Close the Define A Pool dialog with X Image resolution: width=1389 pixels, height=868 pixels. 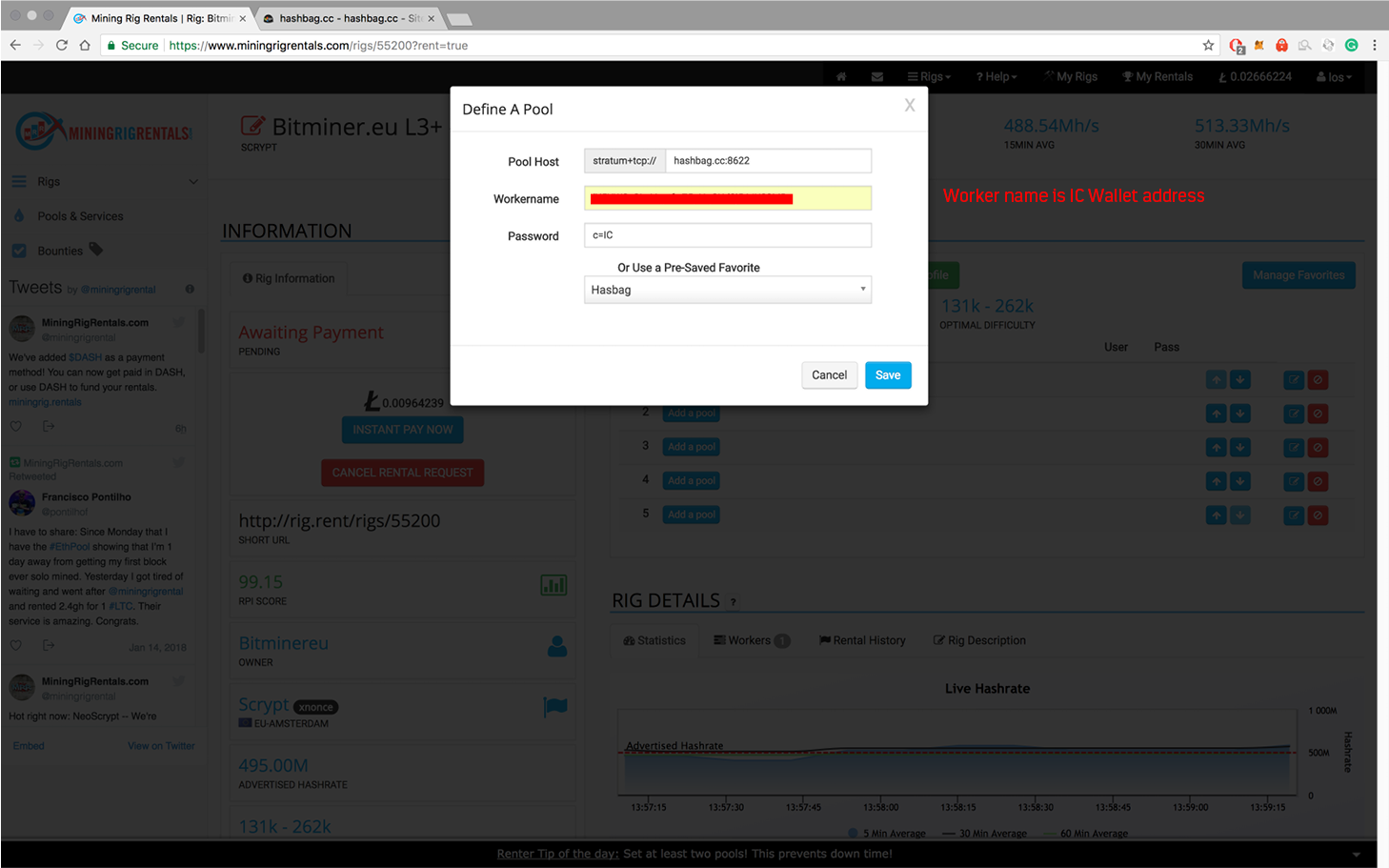point(910,105)
